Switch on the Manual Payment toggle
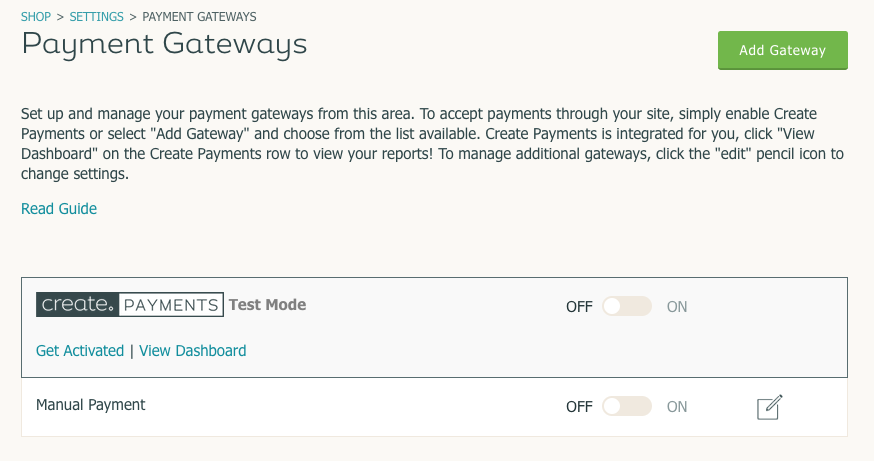Image resolution: width=874 pixels, height=461 pixels. click(627, 406)
